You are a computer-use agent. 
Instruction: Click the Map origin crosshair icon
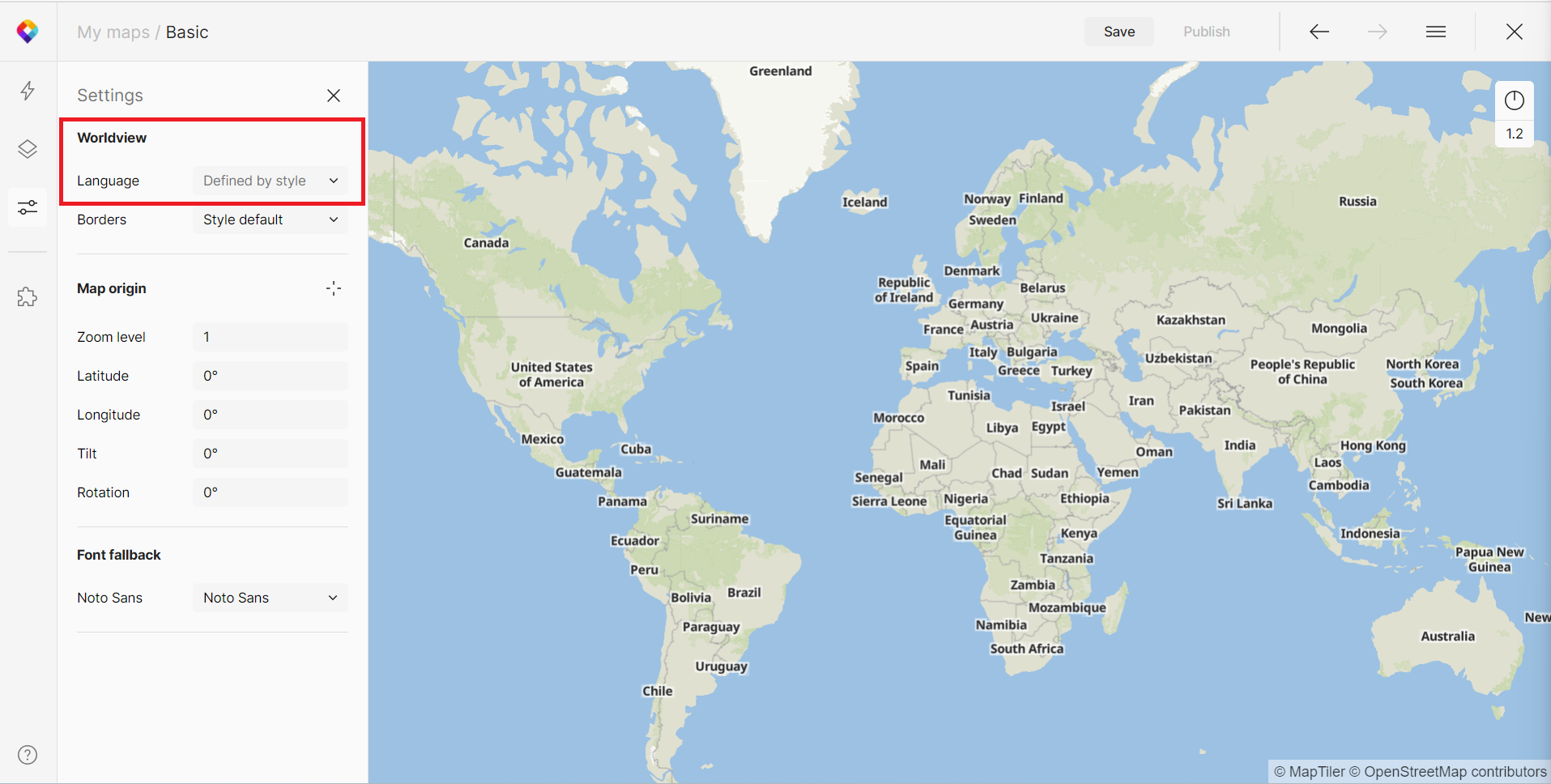click(x=334, y=288)
